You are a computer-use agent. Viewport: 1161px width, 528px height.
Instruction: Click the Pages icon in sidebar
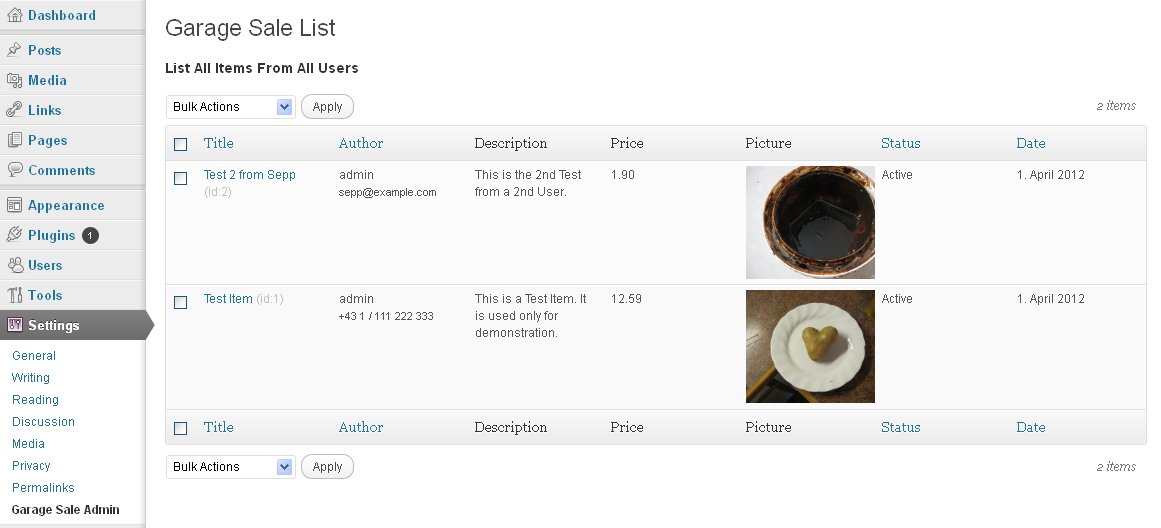(x=15, y=140)
